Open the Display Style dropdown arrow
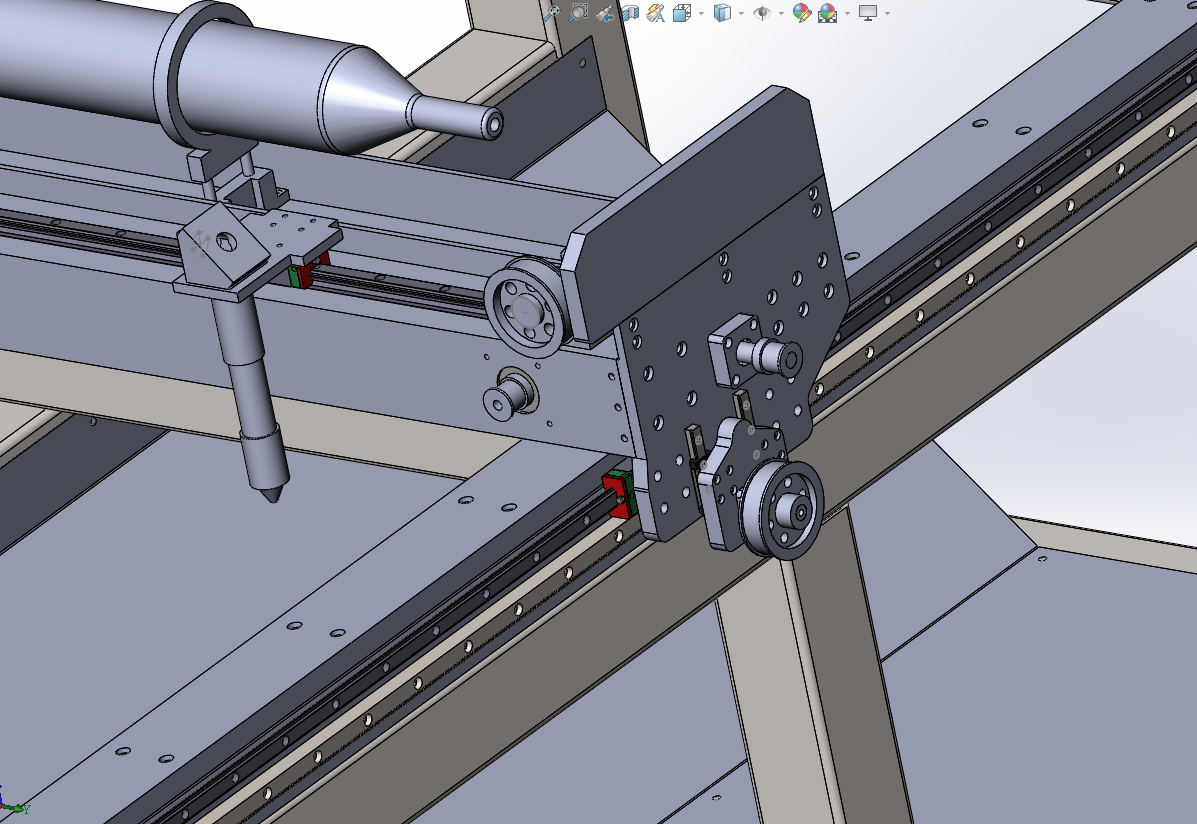 [741, 13]
